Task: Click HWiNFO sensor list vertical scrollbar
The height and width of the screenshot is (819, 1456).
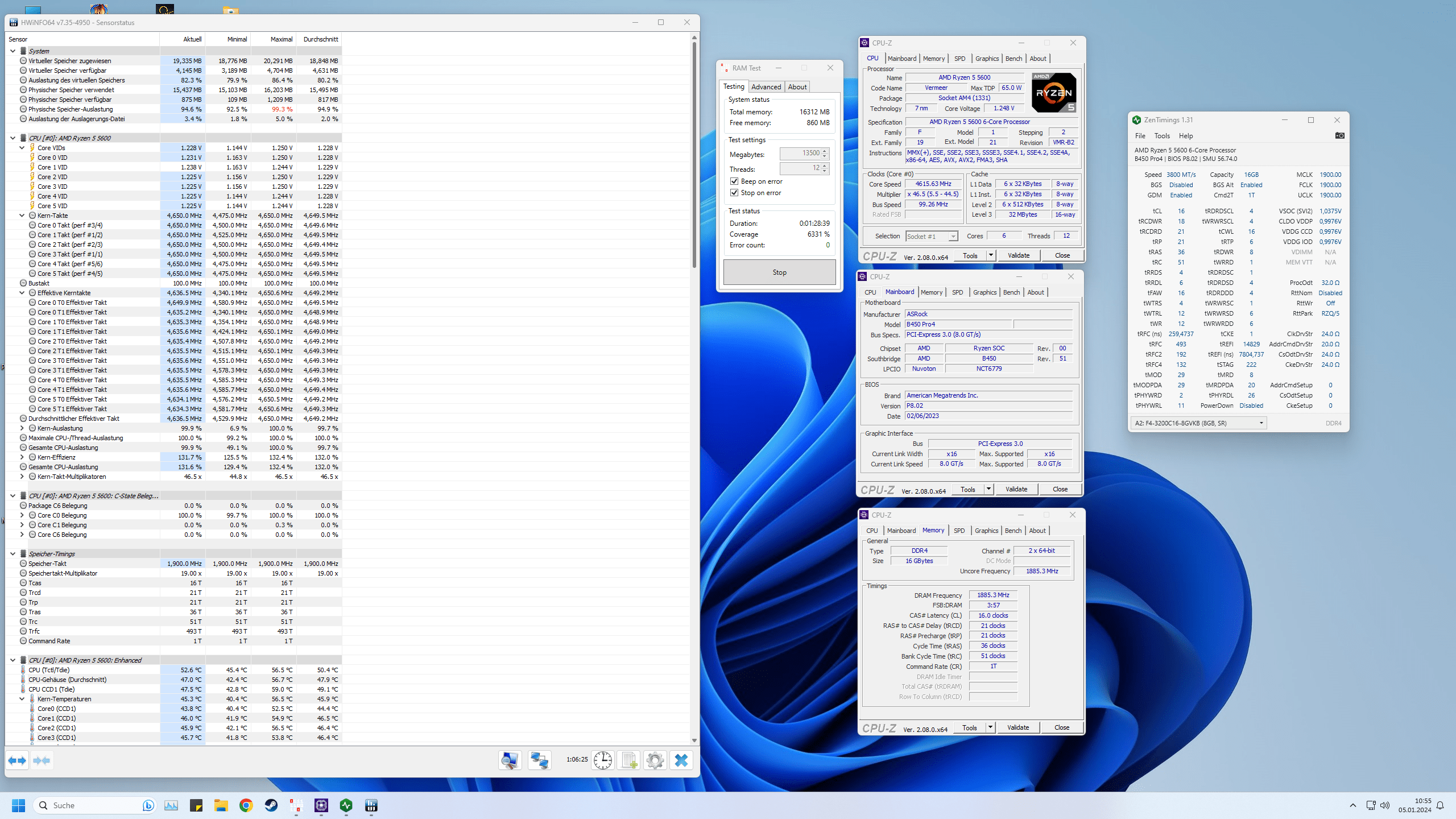Action: point(694,154)
